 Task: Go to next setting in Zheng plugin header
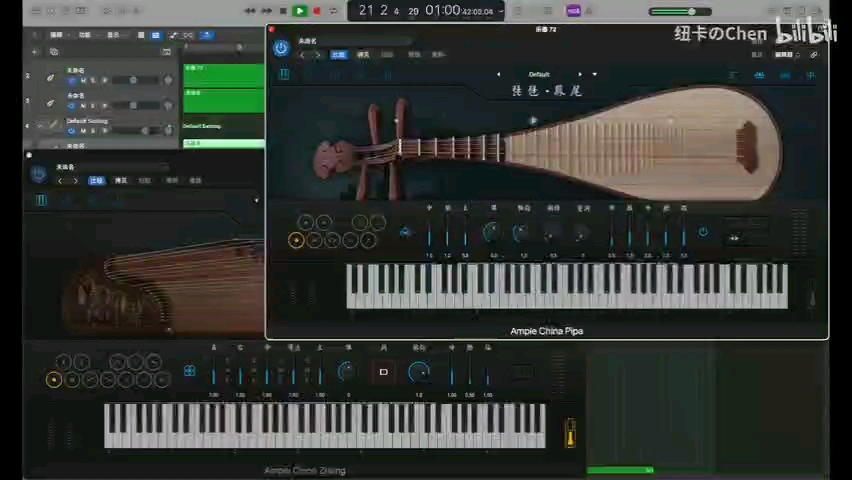(76, 180)
